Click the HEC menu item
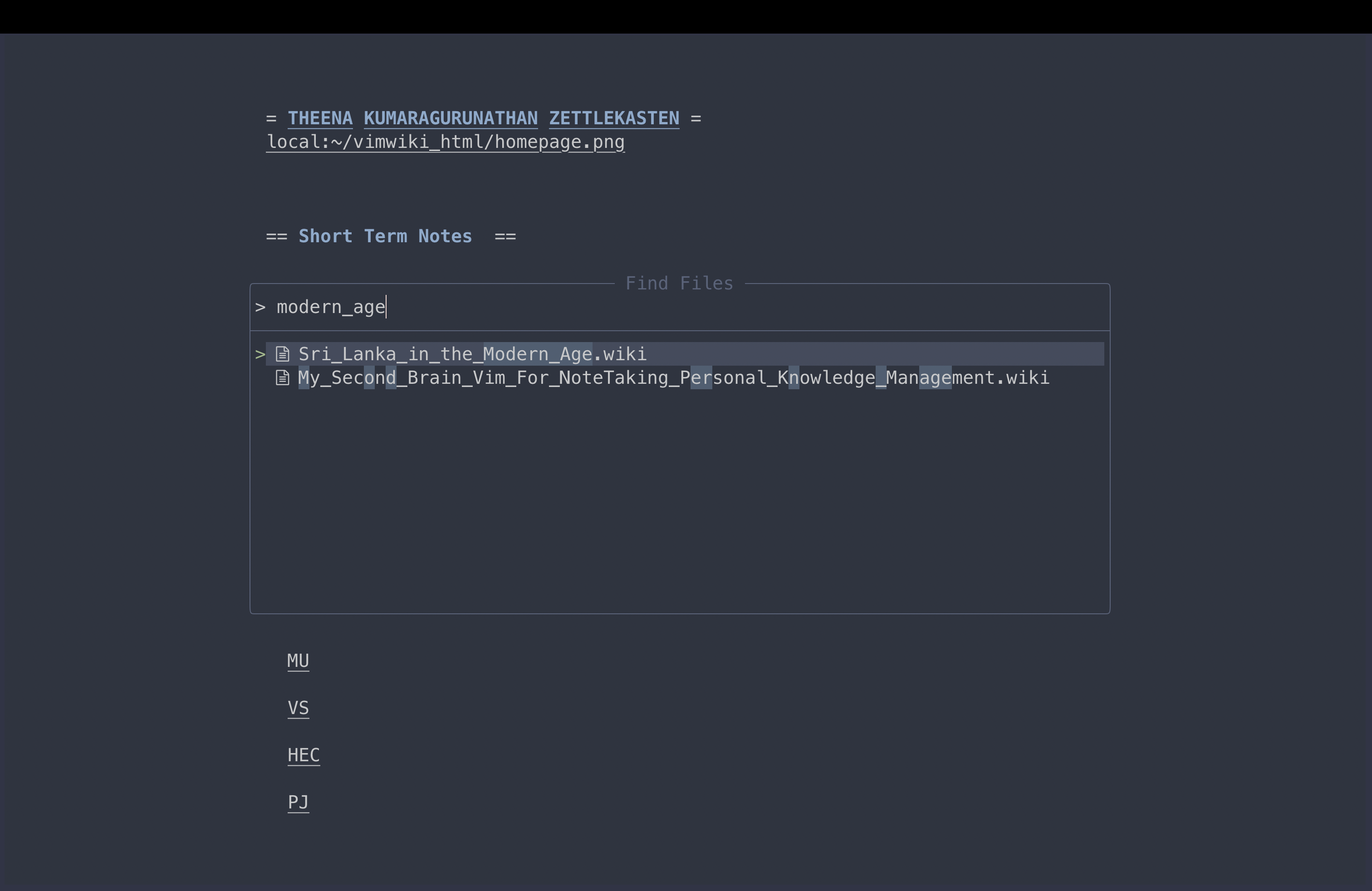The width and height of the screenshot is (1372, 891). (303, 754)
